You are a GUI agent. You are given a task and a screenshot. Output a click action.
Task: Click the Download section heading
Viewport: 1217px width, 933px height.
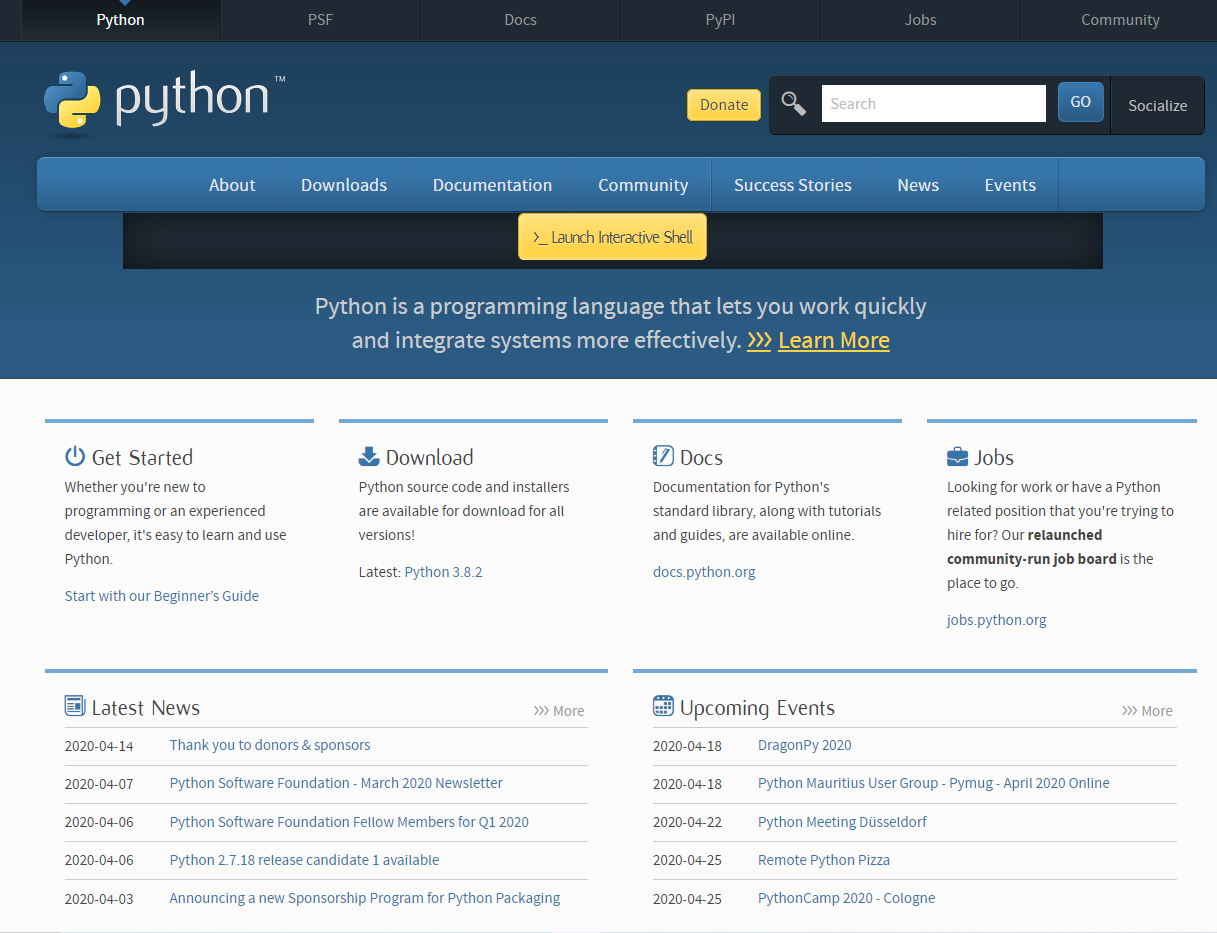click(x=430, y=457)
